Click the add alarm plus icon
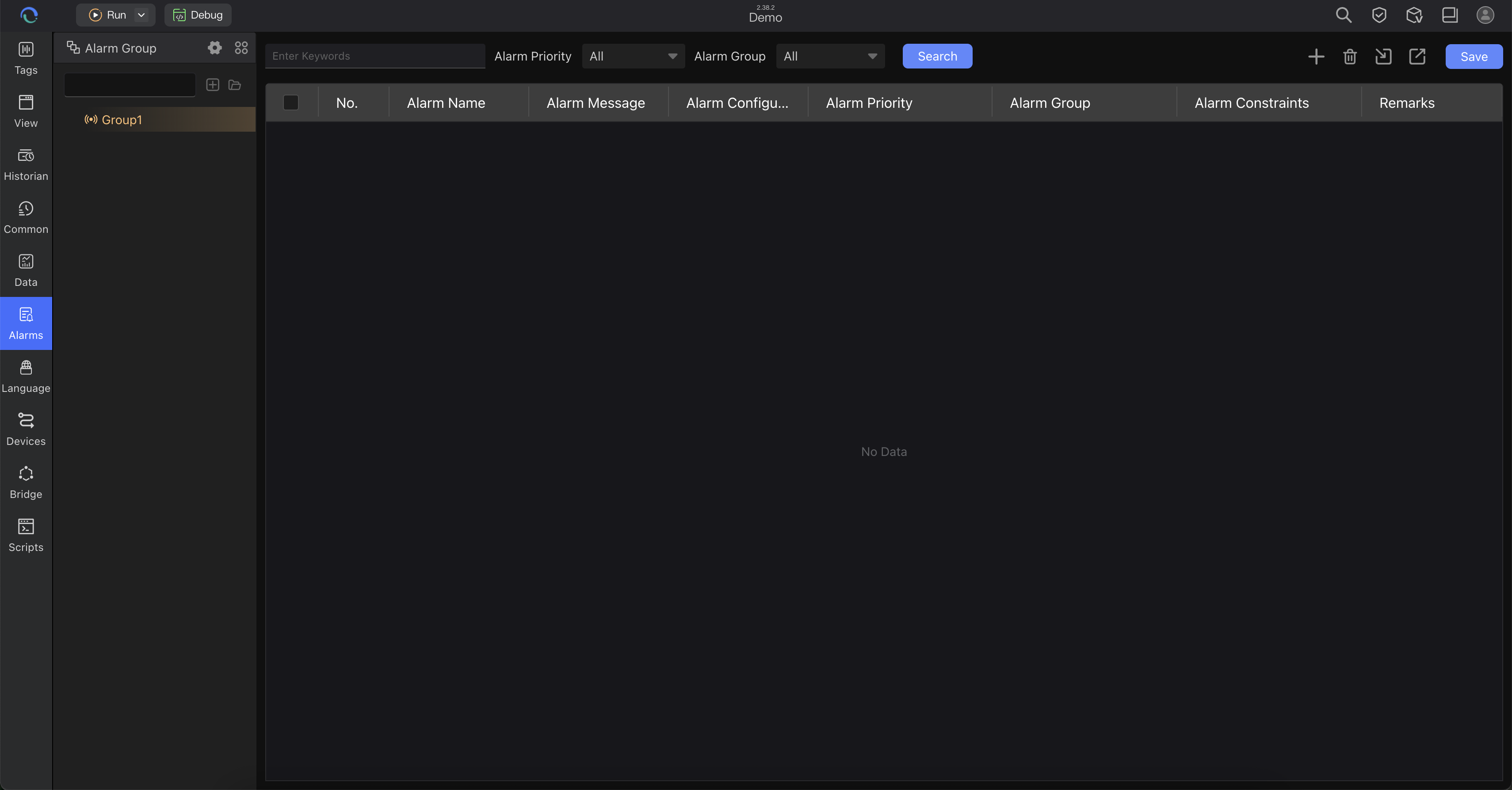Image resolution: width=1512 pixels, height=790 pixels. (x=1316, y=56)
